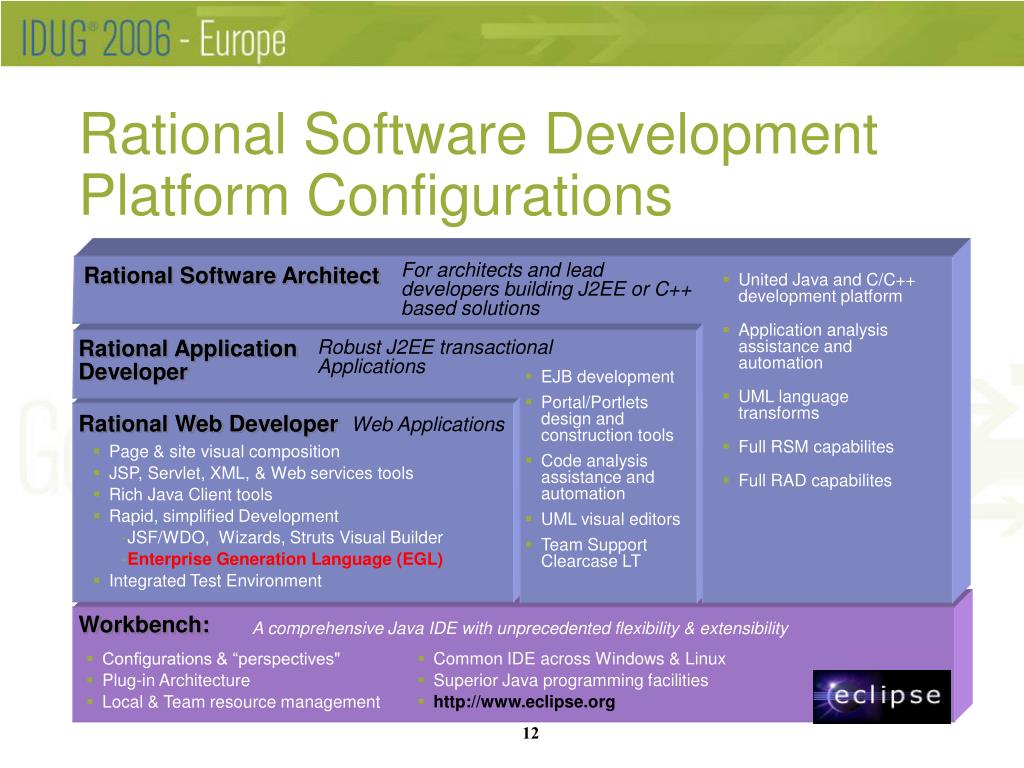
Task: Click 'A comprehensive Java IDE' tagline
Action: (x=520, y=628)
